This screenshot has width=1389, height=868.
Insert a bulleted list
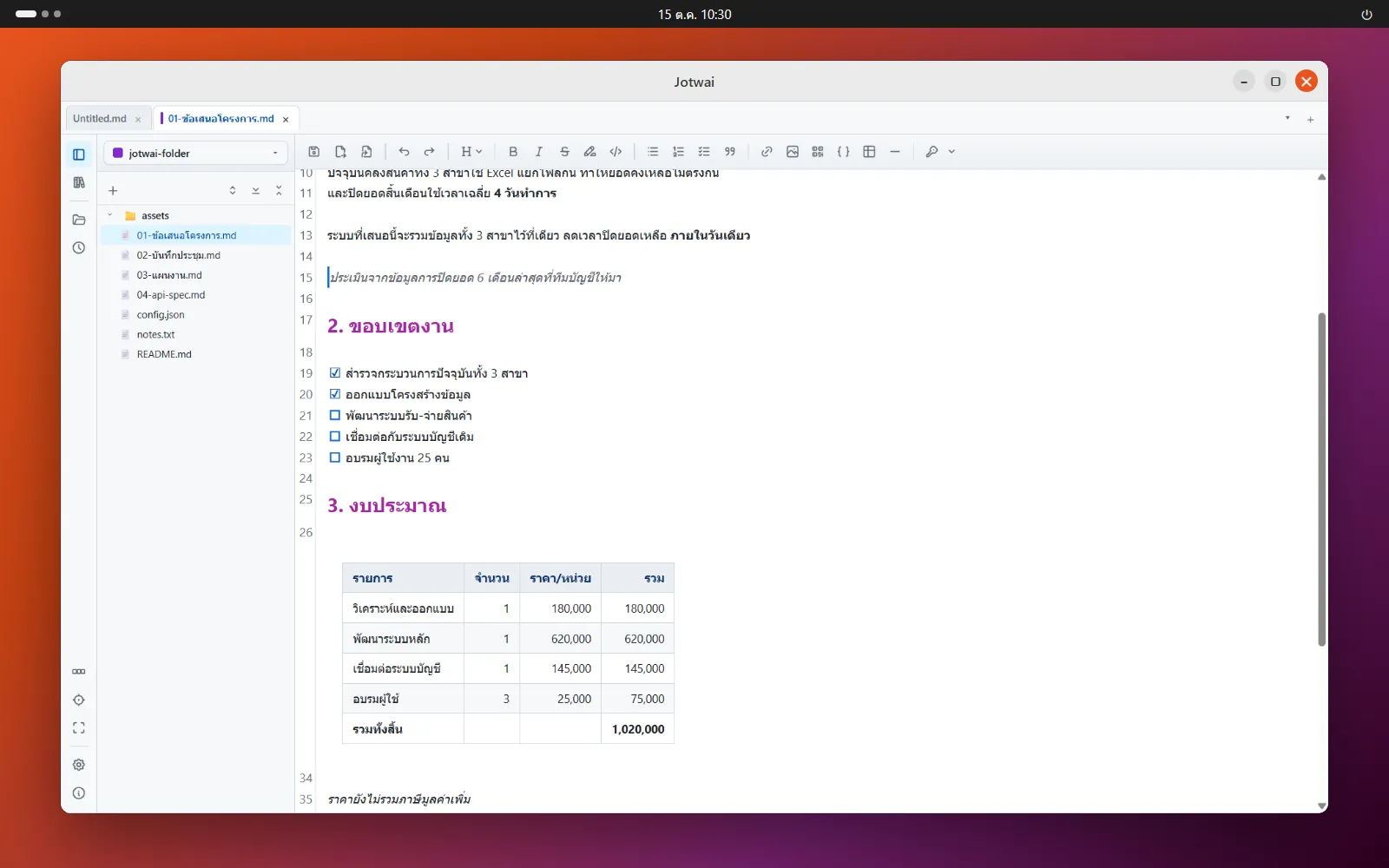[653, 152]
